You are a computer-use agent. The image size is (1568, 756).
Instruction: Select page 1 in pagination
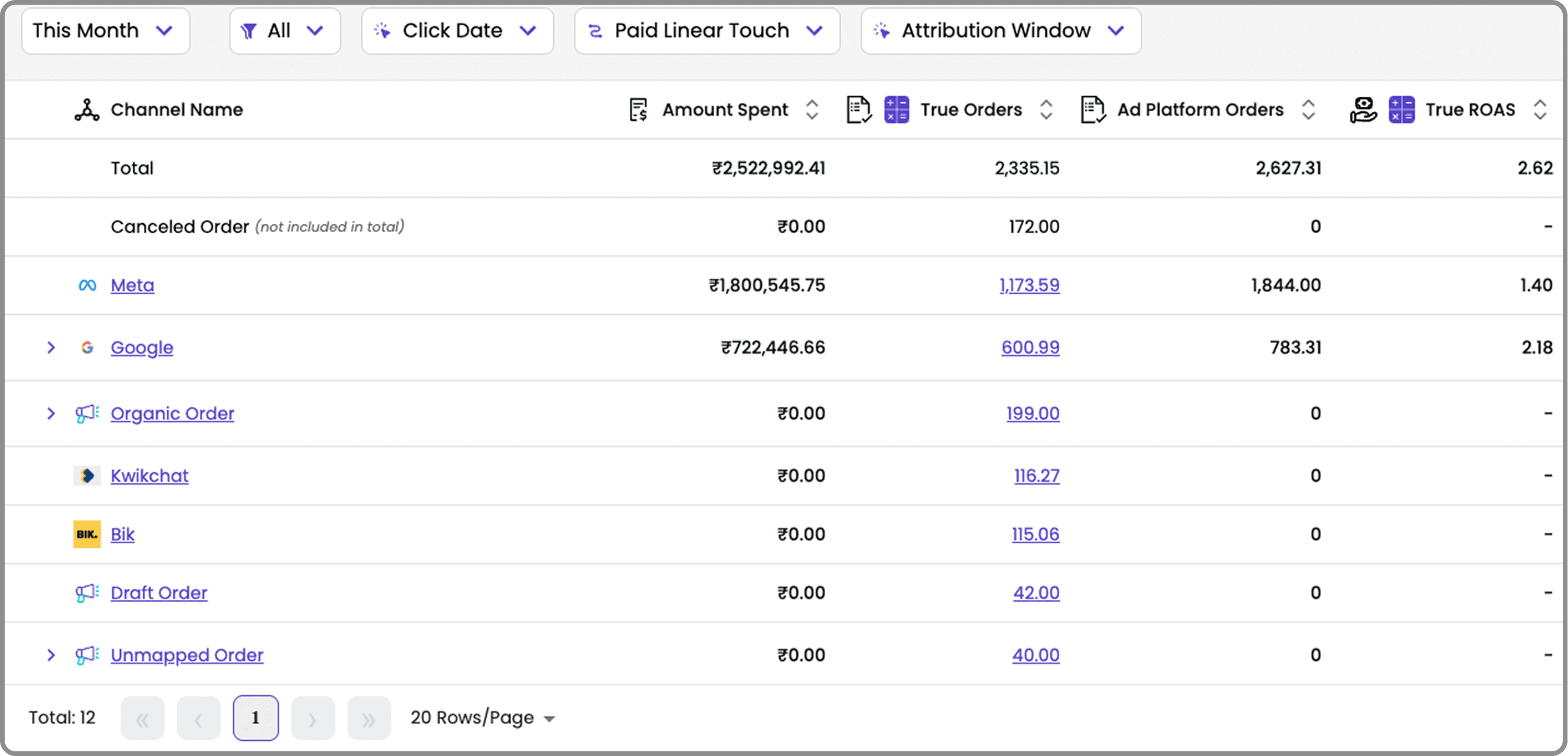tap(256, 718)
